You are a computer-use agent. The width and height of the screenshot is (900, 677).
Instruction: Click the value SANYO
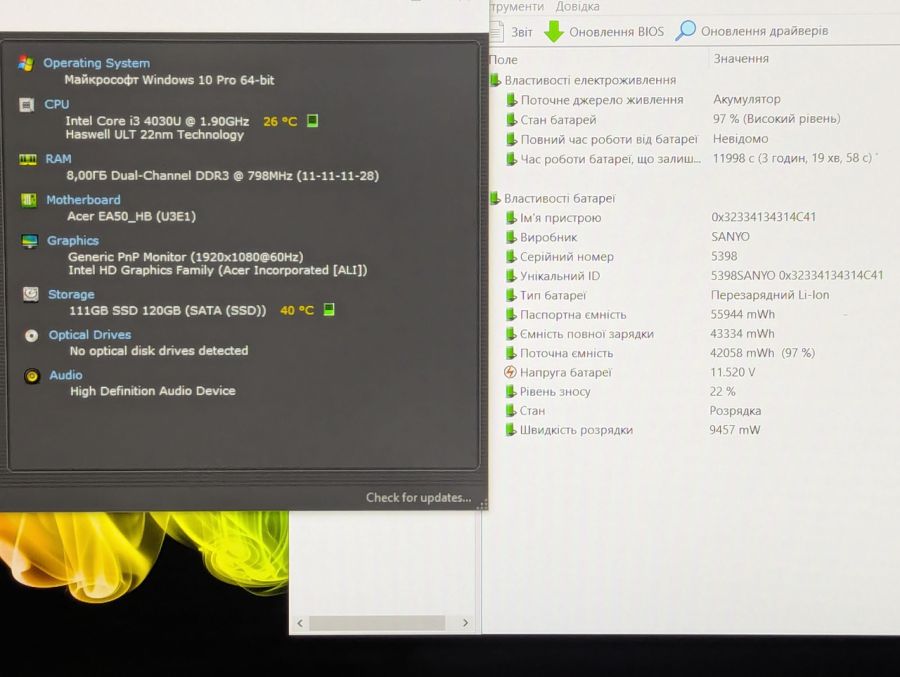(x=730, y=237)
